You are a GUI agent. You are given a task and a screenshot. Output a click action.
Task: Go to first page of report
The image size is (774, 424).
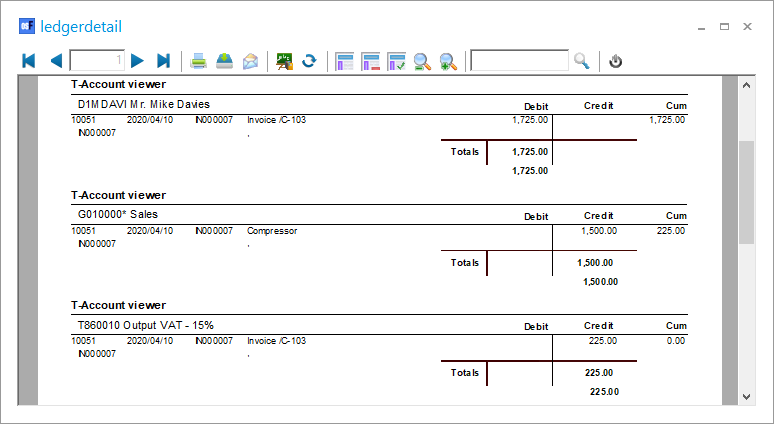pyautogui.click(x=28, y=61)
